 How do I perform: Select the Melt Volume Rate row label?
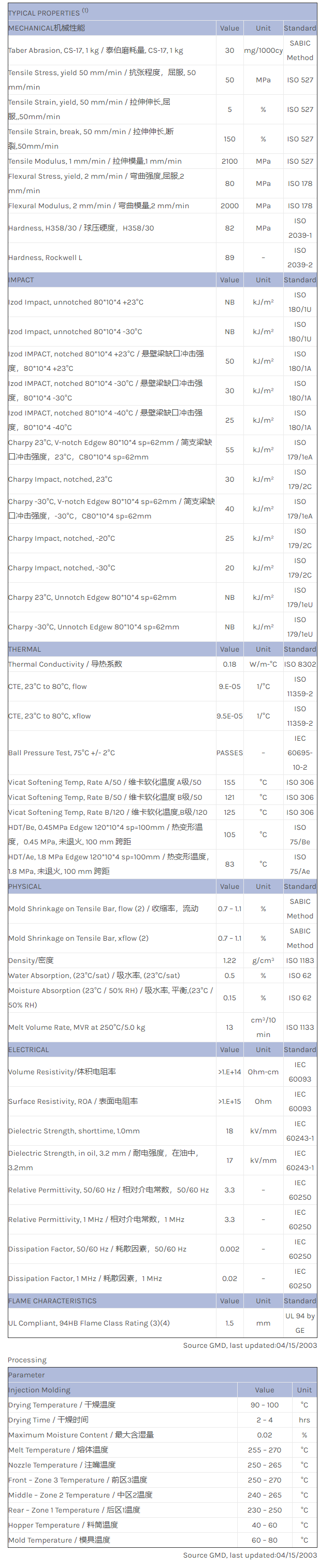77,1028
